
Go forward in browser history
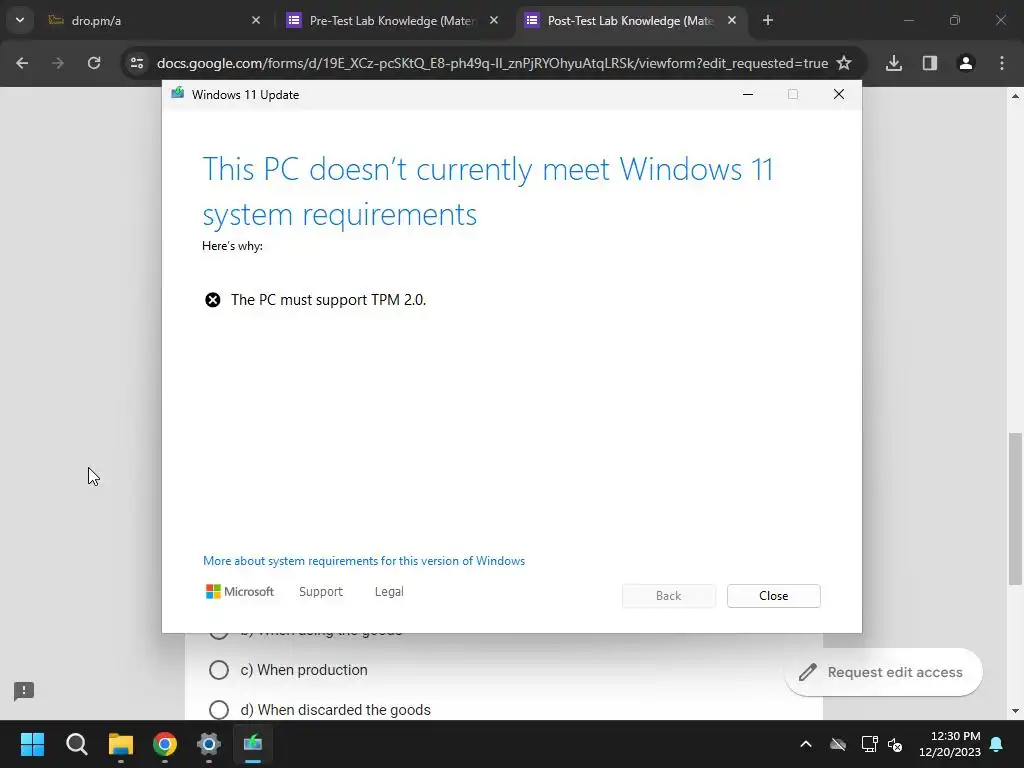point(58,63)
